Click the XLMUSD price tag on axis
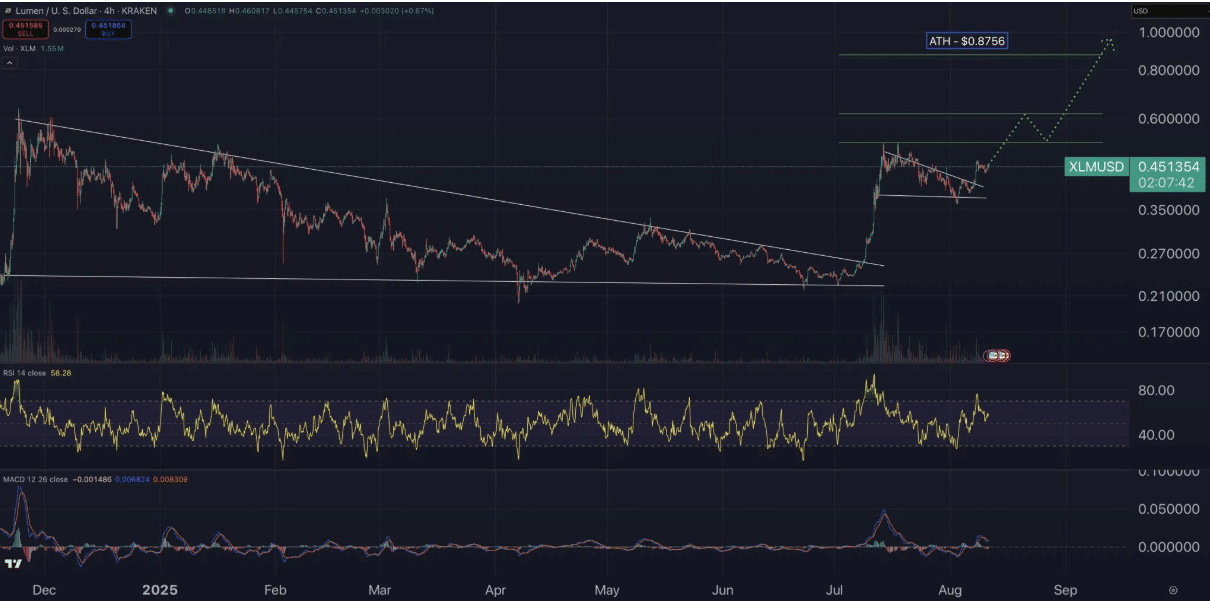Screen dimensions: 1210x601 click(x=1097, y=167)
